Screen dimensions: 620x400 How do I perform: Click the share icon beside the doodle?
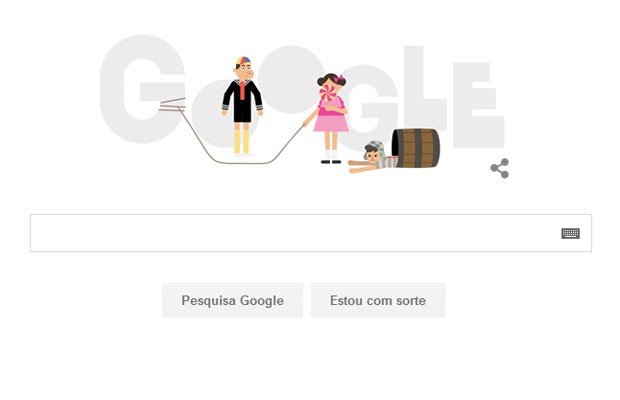[500, 168]
